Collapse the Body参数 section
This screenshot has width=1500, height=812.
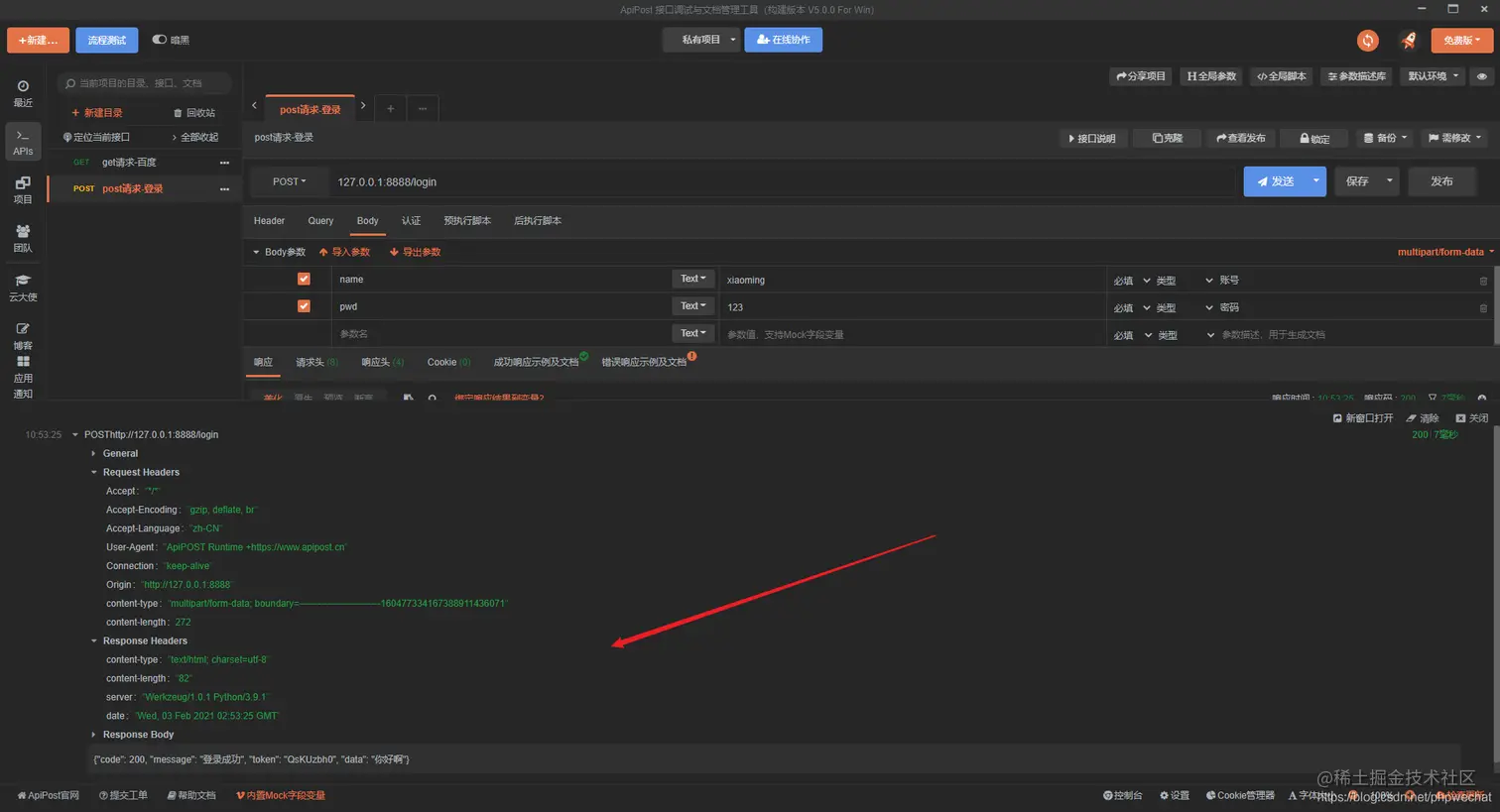click(x=256, y=252)
